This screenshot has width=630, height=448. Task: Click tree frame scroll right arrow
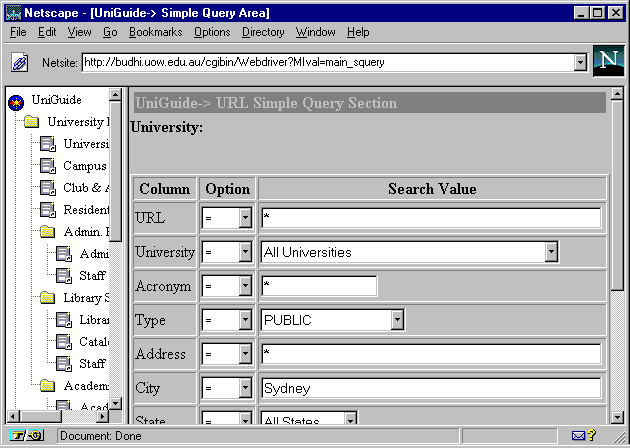(102, 416)
